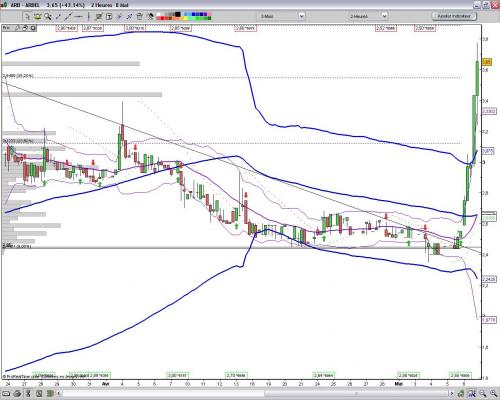Screen dimensions: 500x400
Task: Click the first bottom-left toolbar icon
Action: click(x=6, y=394)
